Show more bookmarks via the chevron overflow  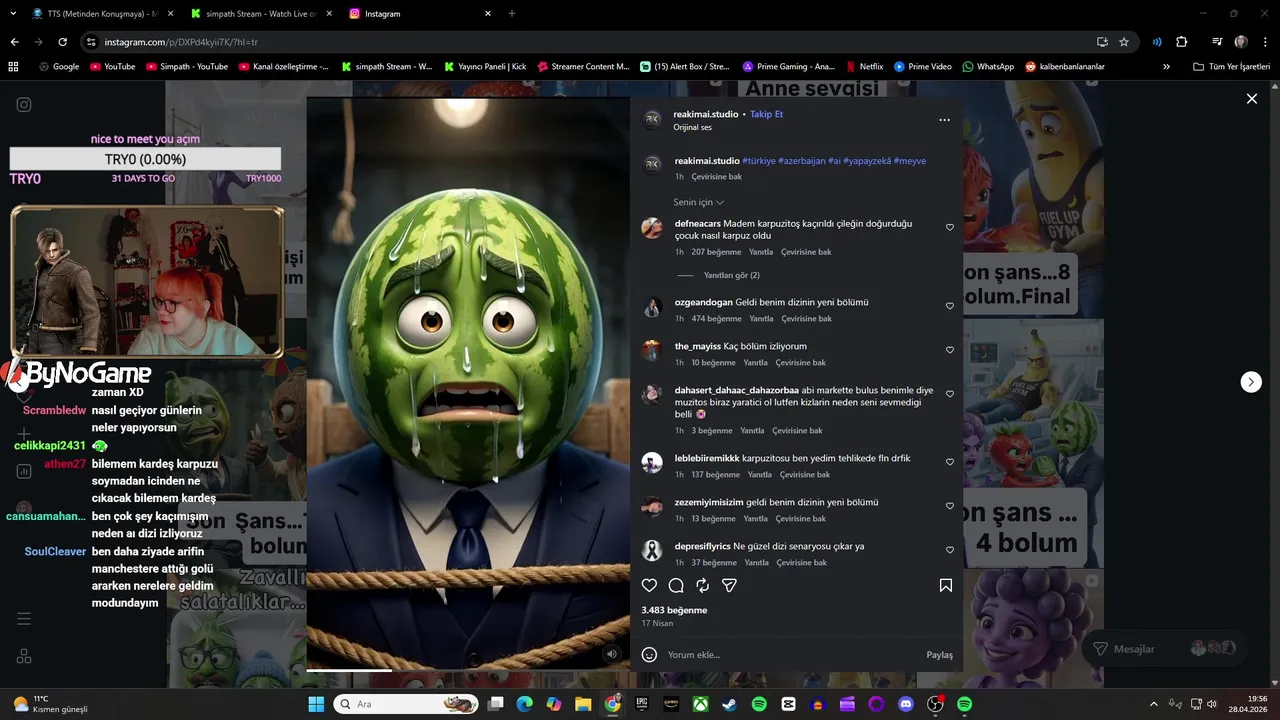point(1166,66)
